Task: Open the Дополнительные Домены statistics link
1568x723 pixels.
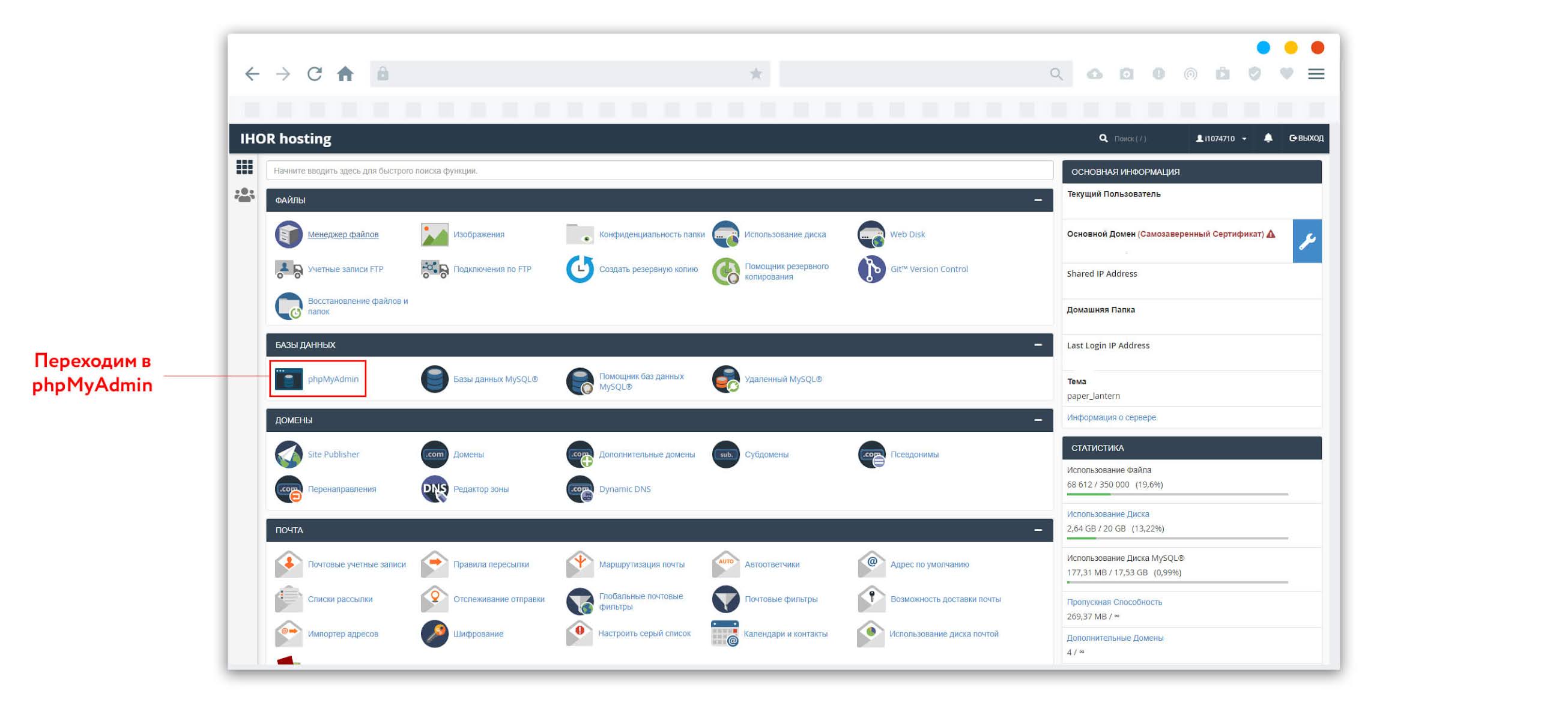Action: coord(1115,638)
